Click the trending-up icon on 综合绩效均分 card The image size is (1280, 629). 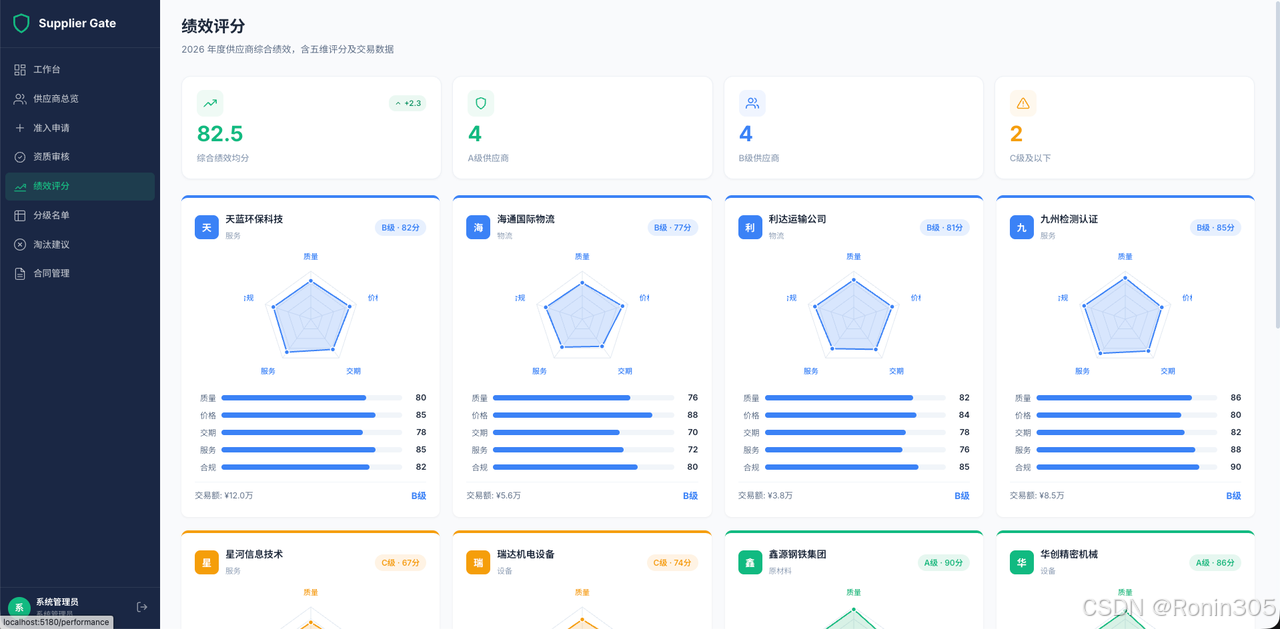coord(210,103)
